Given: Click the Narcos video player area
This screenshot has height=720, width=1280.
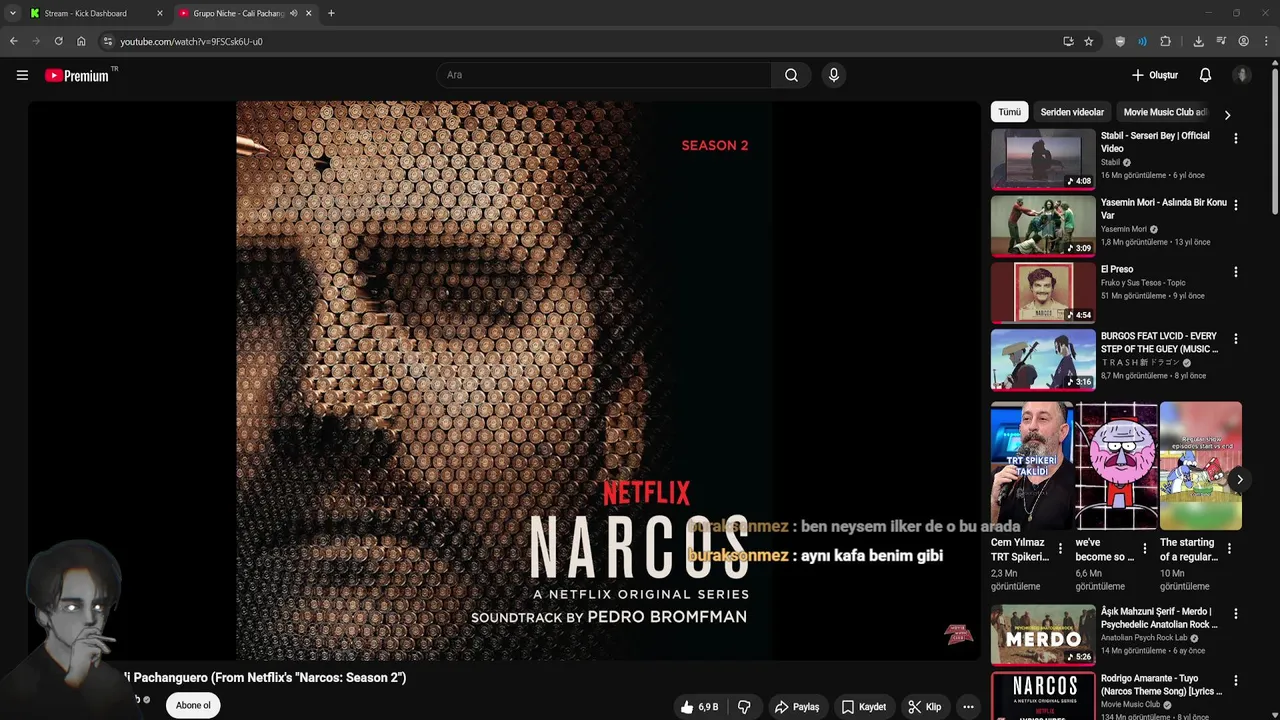Looking at the screenshot, I should coord(504,380).
